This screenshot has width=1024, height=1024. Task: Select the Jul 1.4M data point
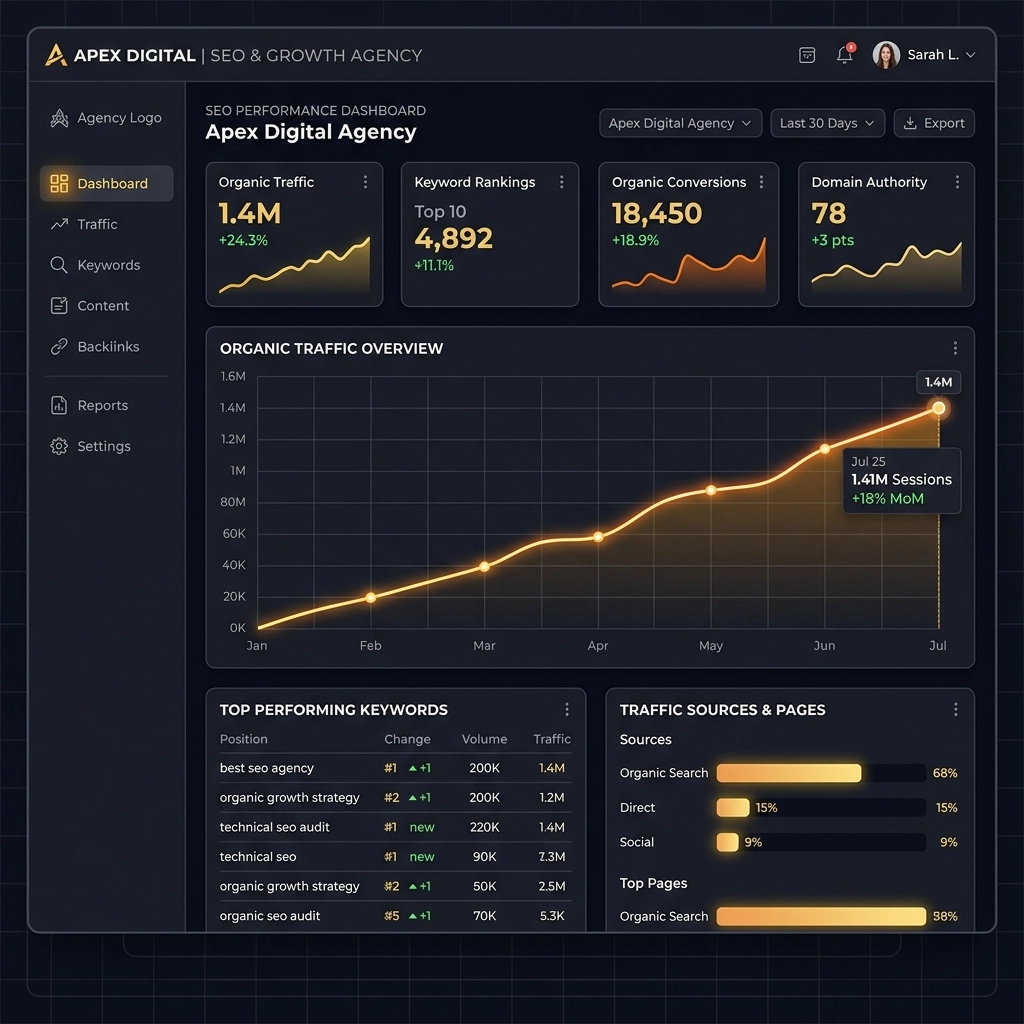tap(938, 408)
